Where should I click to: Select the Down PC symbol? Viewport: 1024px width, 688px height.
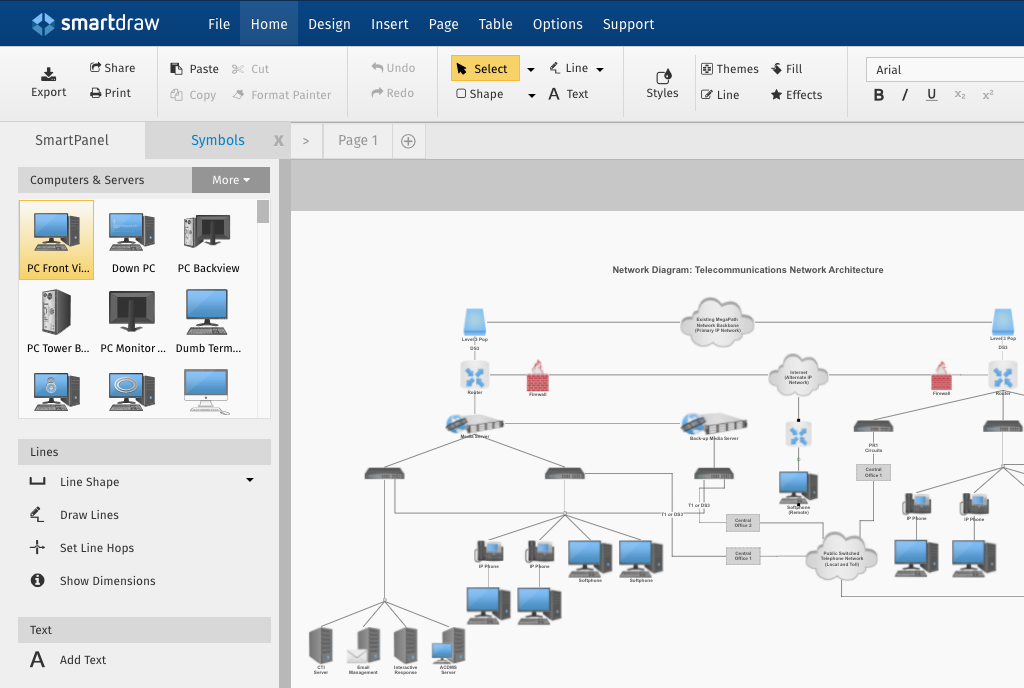[133, 240]
